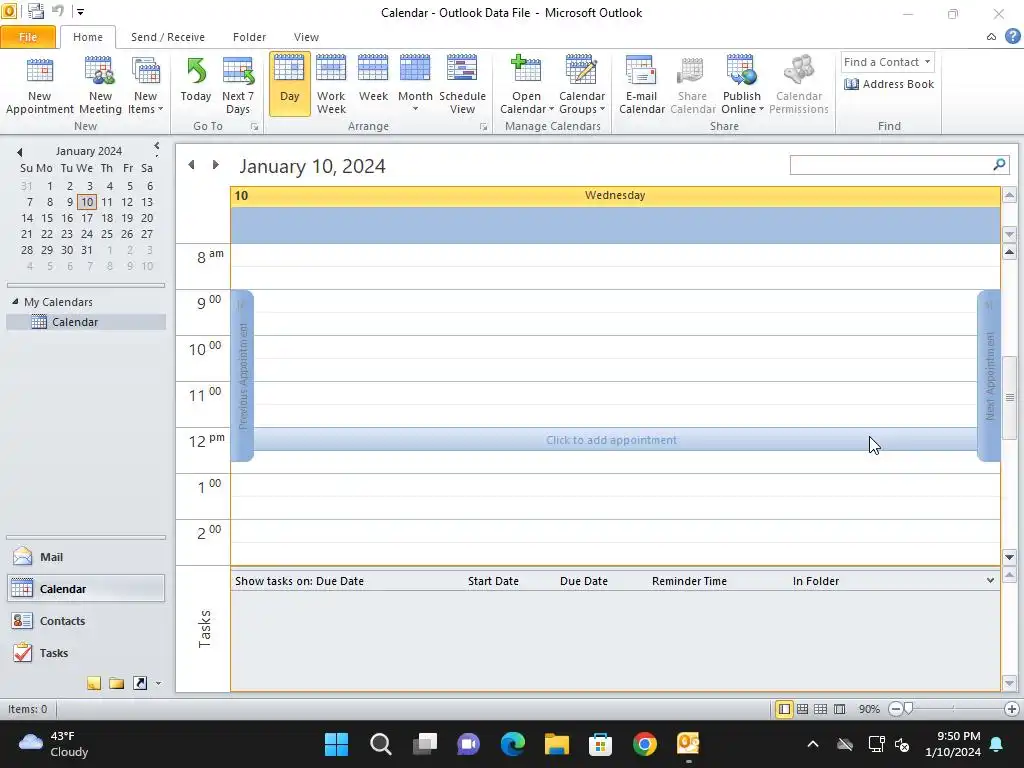Sort tasks by Due Date column
The height and width of the screenshot is (768, 1024).
pos(584,581)
